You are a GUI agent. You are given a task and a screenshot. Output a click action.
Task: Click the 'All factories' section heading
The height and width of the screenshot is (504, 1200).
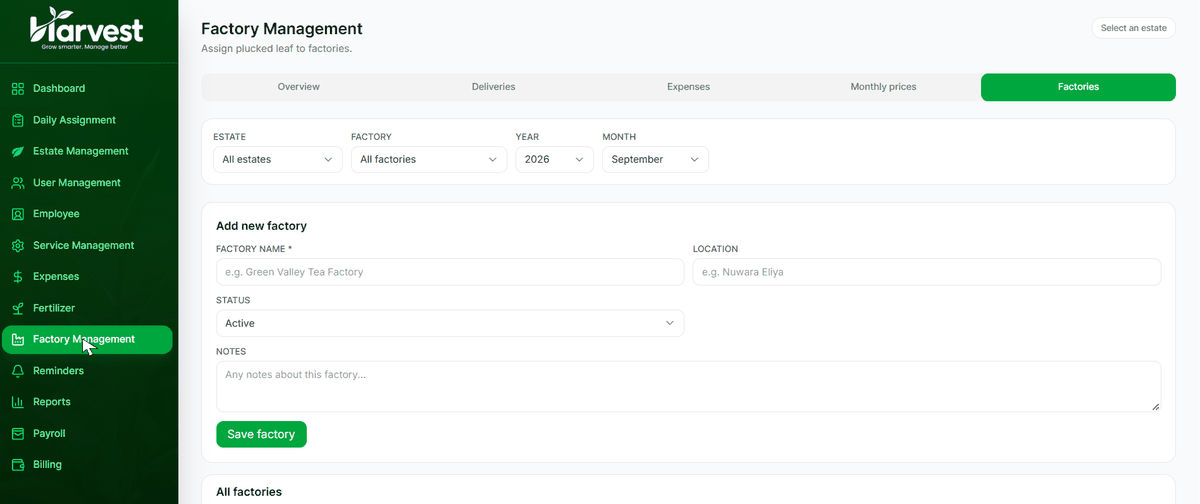click(249, 492)
